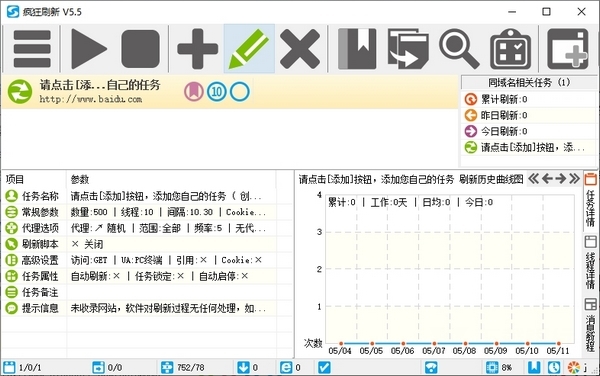Toggle the checkmark box in the status bar
600x376 pixels.
click(324, 368)
